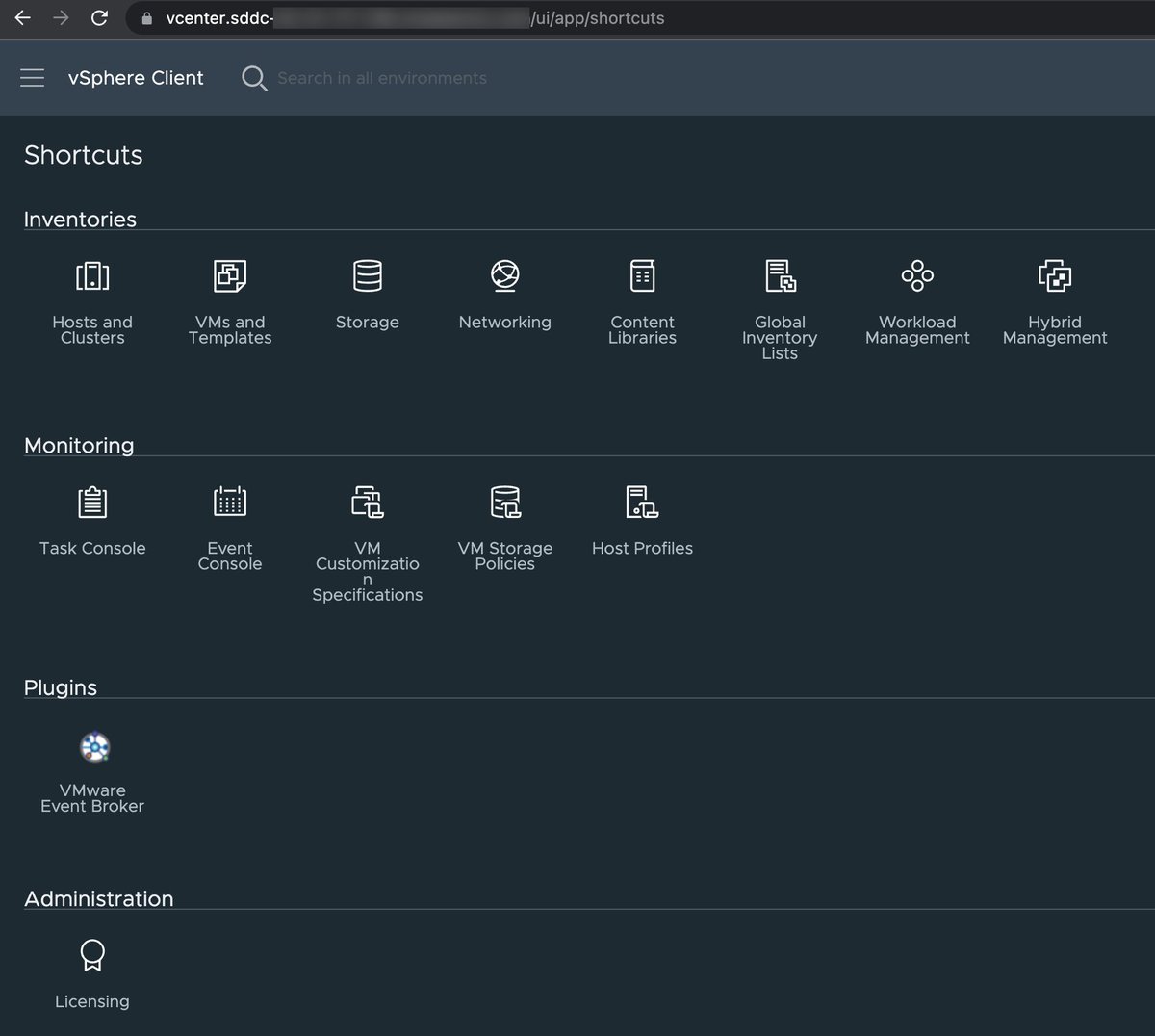Open the Task Console clipboard icon
The image size is (1155, 1036).
click(92, 502)
